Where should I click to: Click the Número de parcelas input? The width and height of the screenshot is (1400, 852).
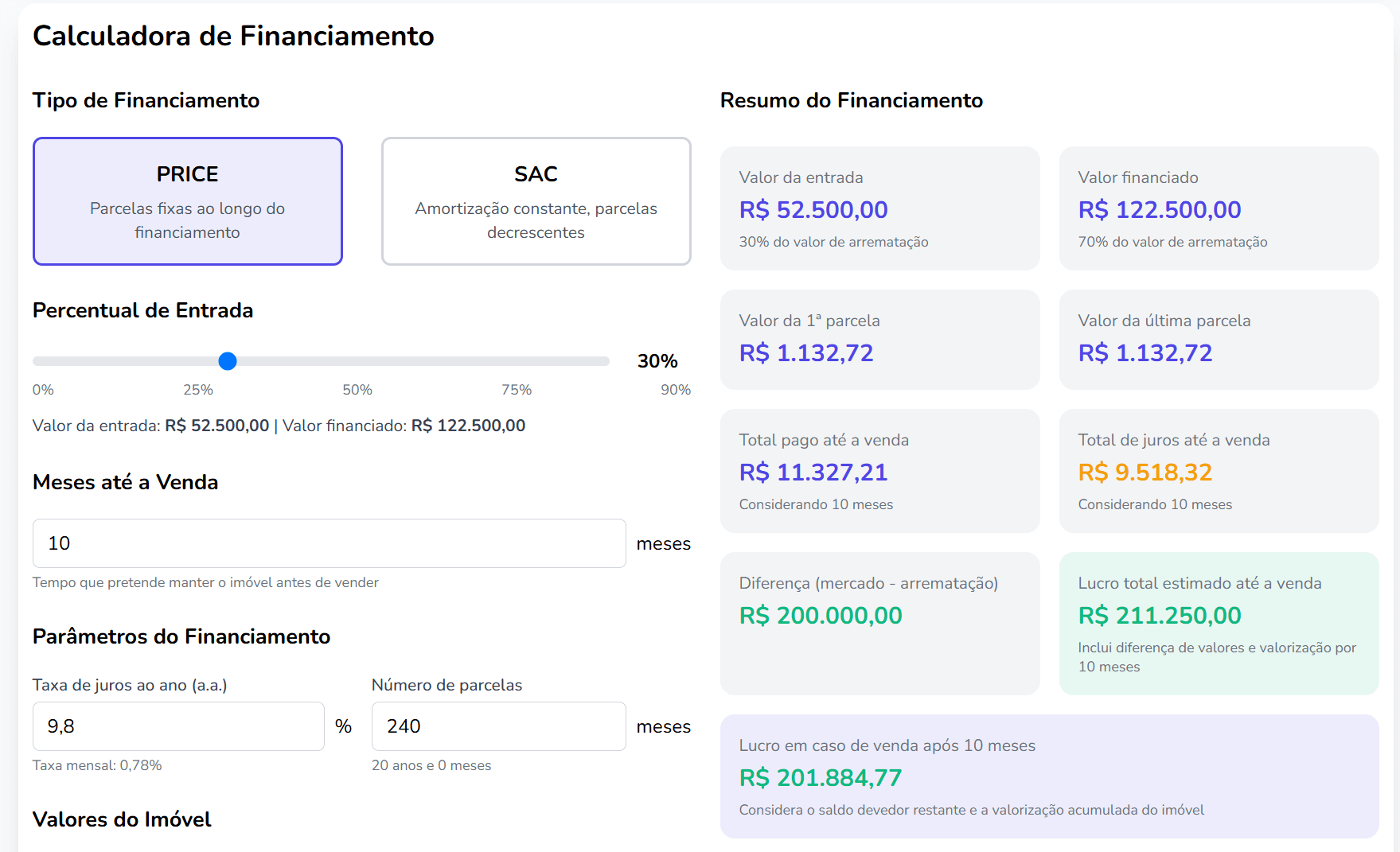498,726
